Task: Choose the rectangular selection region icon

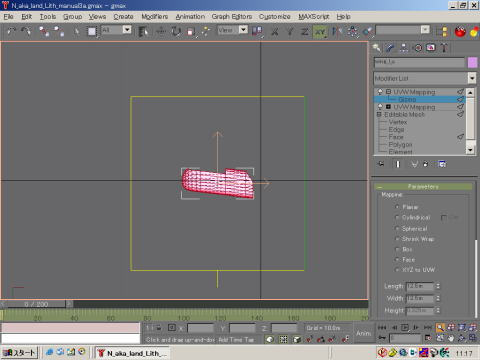Action: pos(92,31)
